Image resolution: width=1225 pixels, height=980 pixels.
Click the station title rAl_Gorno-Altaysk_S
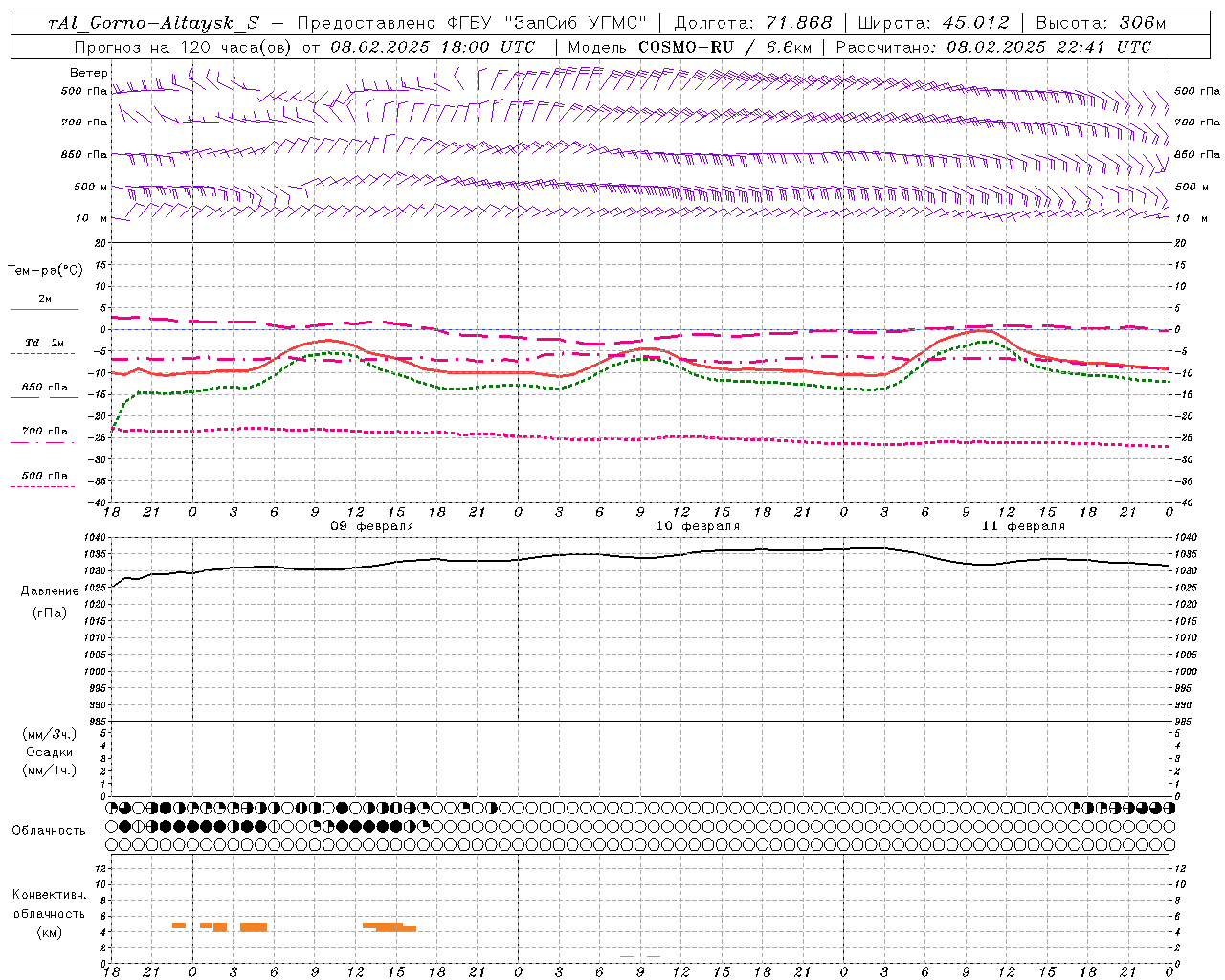click(153, 23)
